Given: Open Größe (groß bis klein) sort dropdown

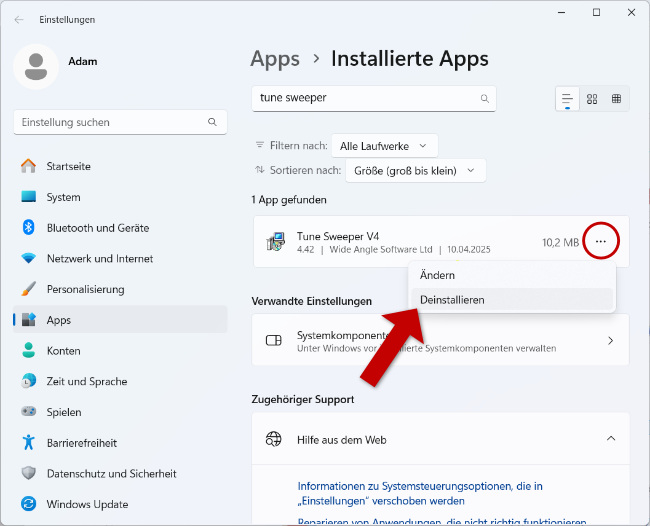Looking at the screenshot, I should tap(415, 170).
